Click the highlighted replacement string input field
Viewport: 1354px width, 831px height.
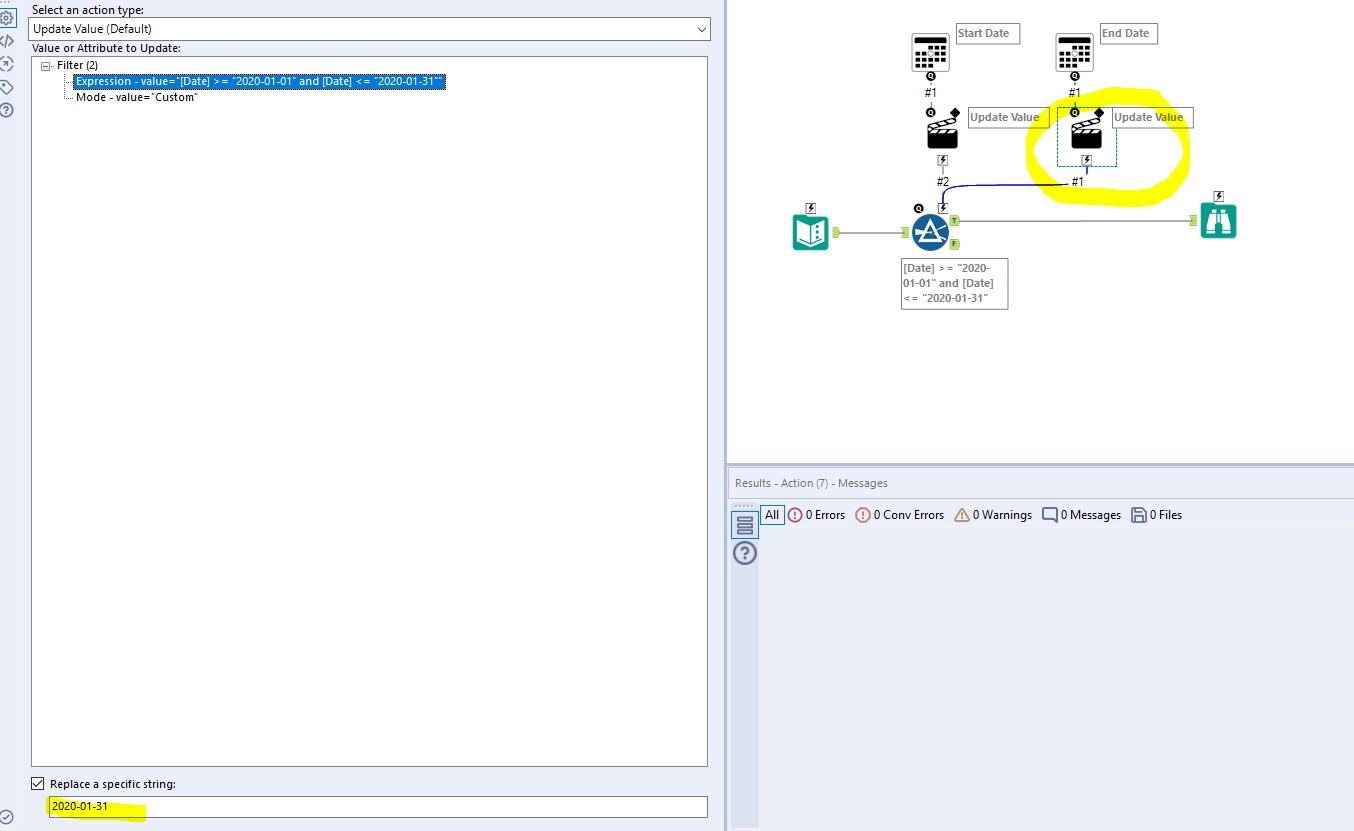click(370, 807)
